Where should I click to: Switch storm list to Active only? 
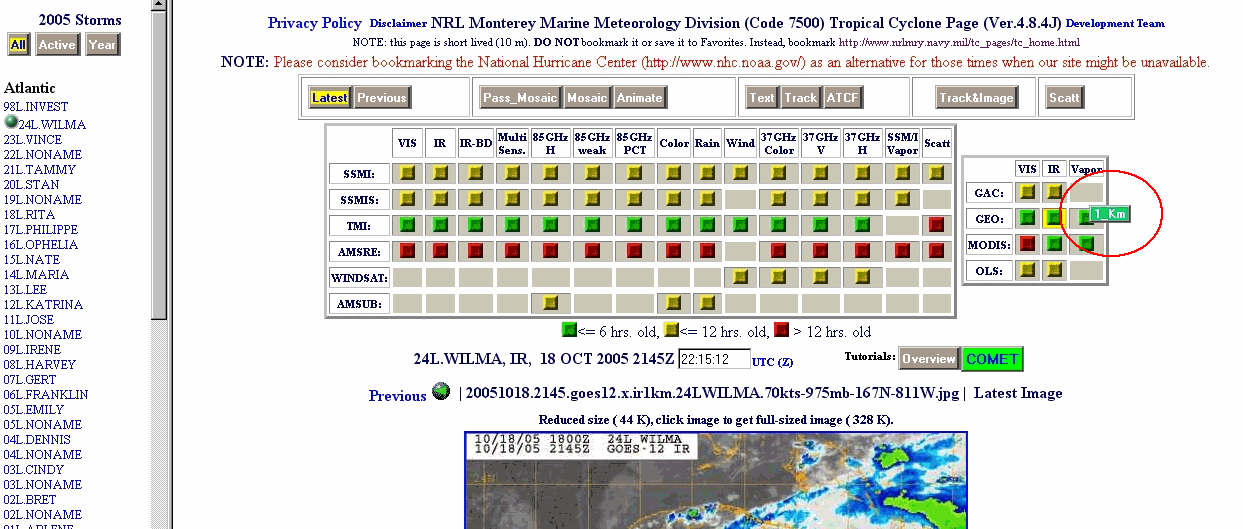click(x=57, y=44)
